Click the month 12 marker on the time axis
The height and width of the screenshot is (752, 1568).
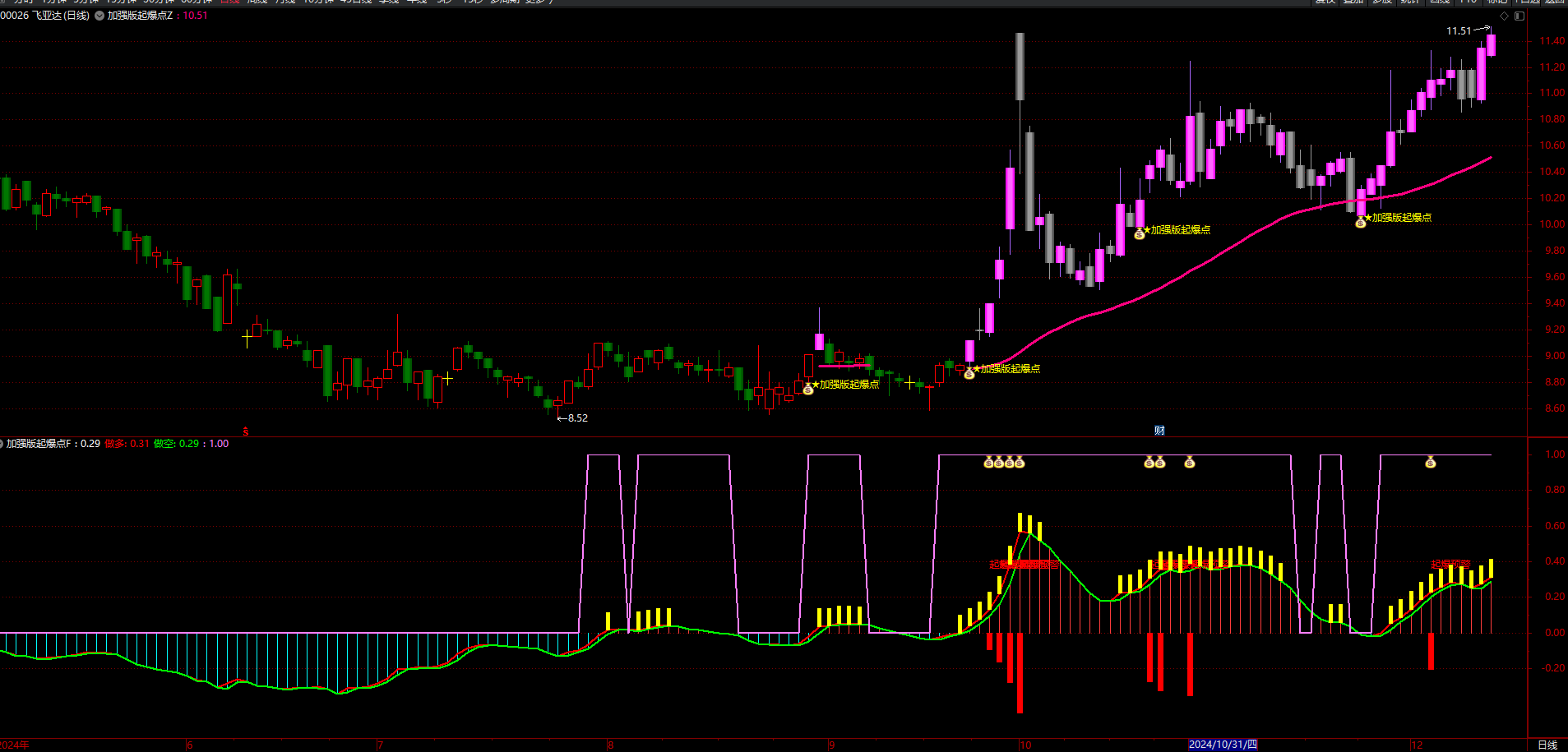pyautogui.click(x=1417, y=745)
